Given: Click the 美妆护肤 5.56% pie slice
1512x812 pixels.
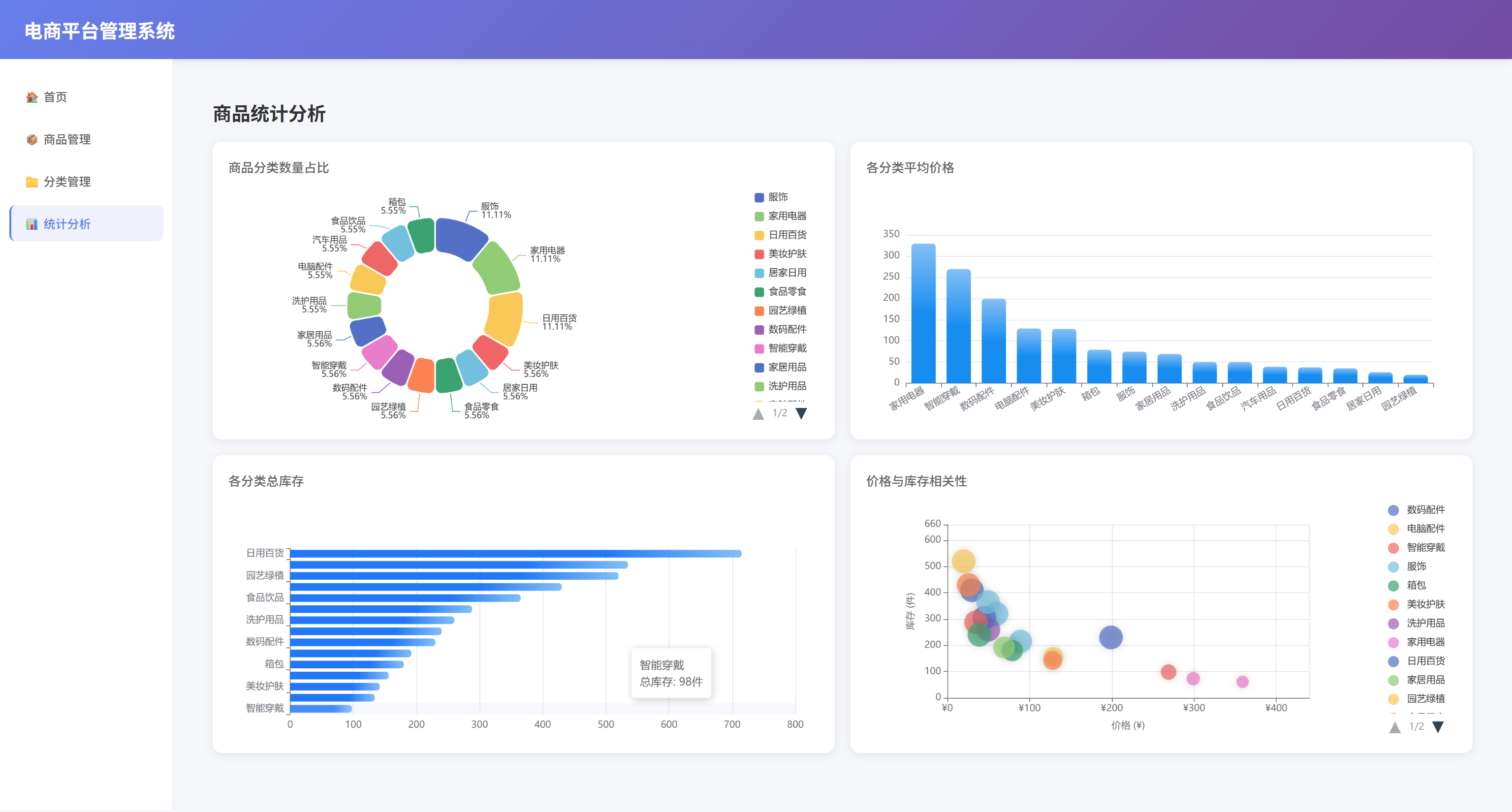Looking at the screenshot, I should click(490, 351).
